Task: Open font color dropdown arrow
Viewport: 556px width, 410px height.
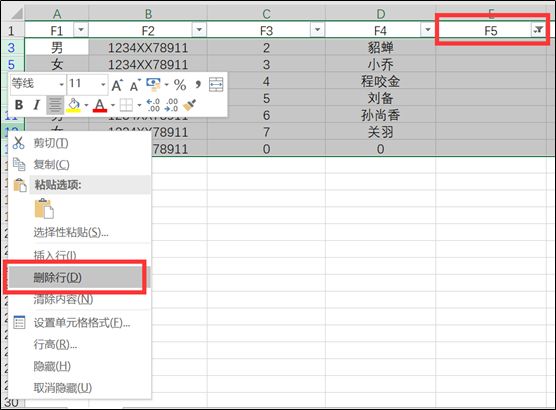Action: 113,105
